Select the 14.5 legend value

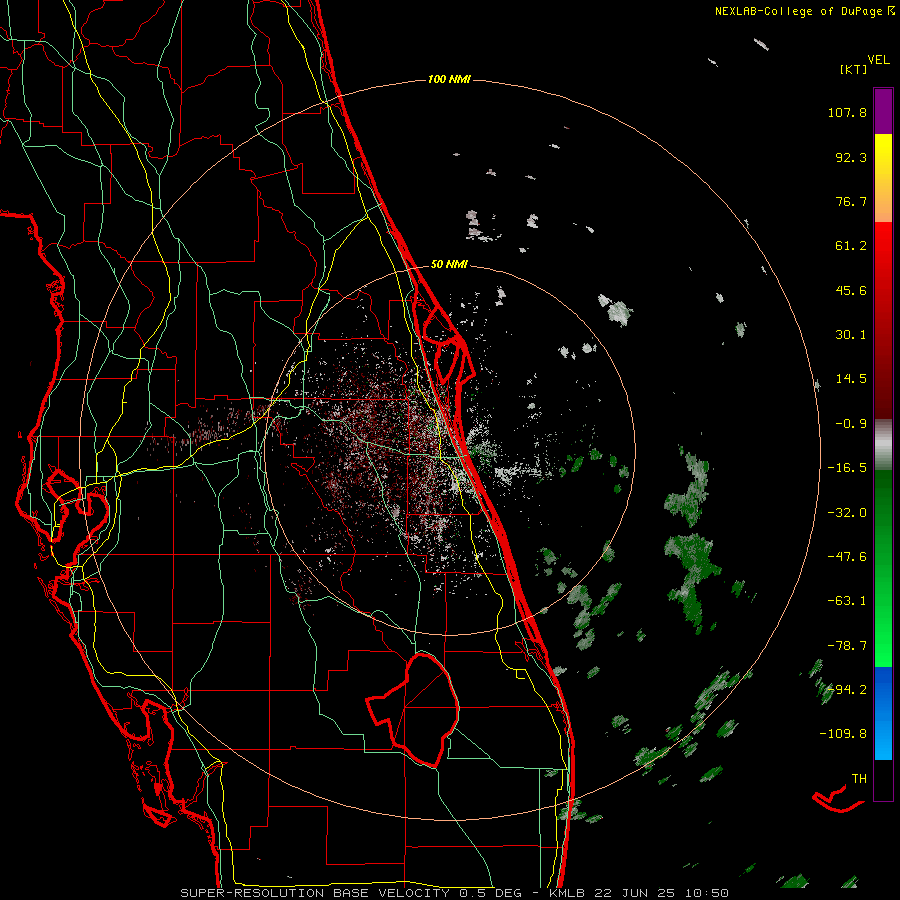click(x=851, y=379)
